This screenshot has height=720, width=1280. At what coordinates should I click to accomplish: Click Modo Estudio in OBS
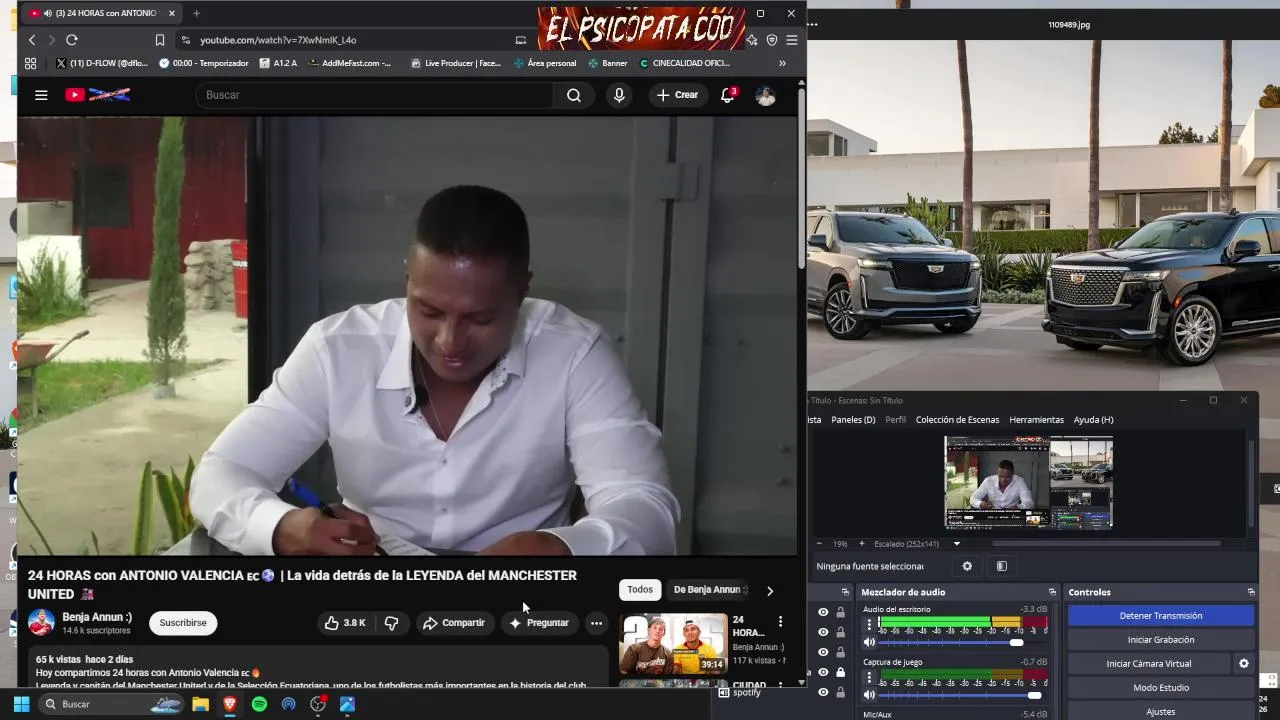click(1161, 688)
